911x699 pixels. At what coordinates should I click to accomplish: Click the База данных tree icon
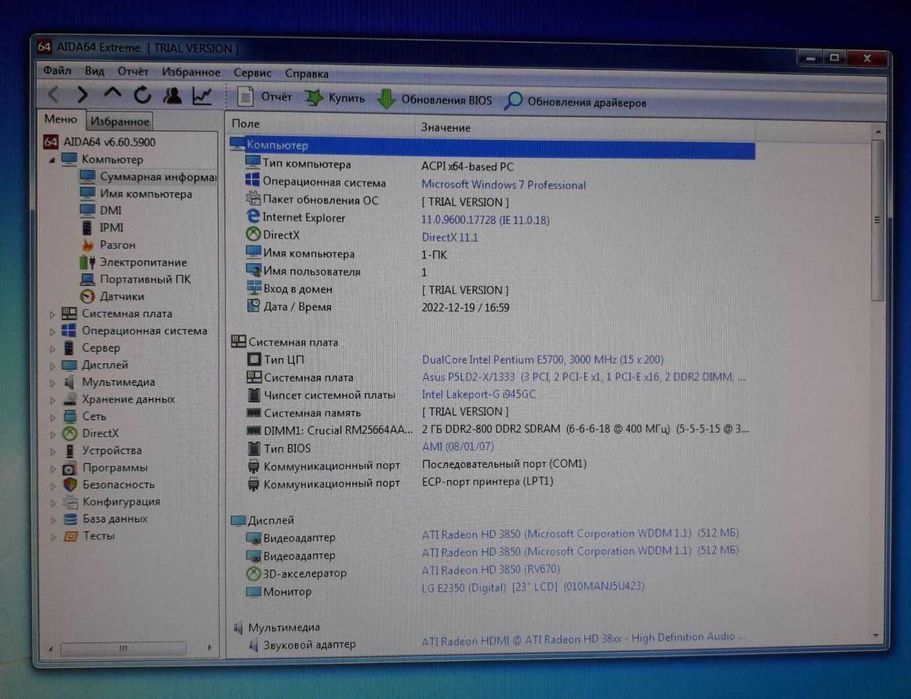coord(70,519)
